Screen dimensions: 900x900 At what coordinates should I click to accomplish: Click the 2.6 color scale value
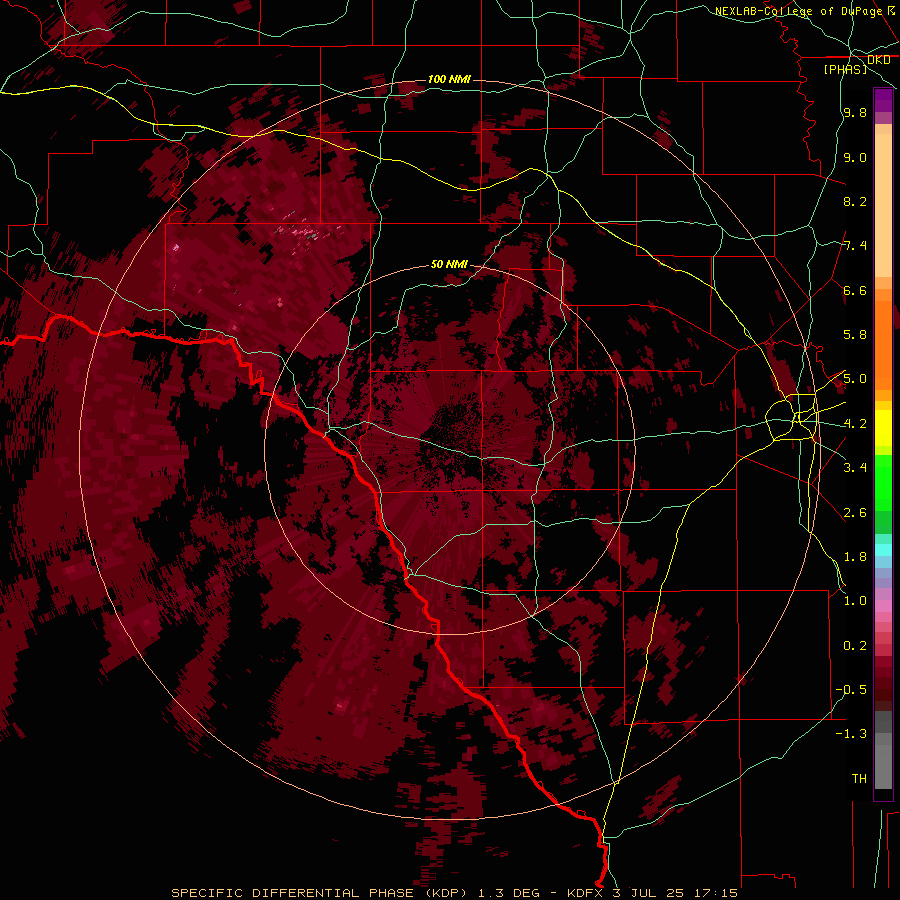(855, 513)
